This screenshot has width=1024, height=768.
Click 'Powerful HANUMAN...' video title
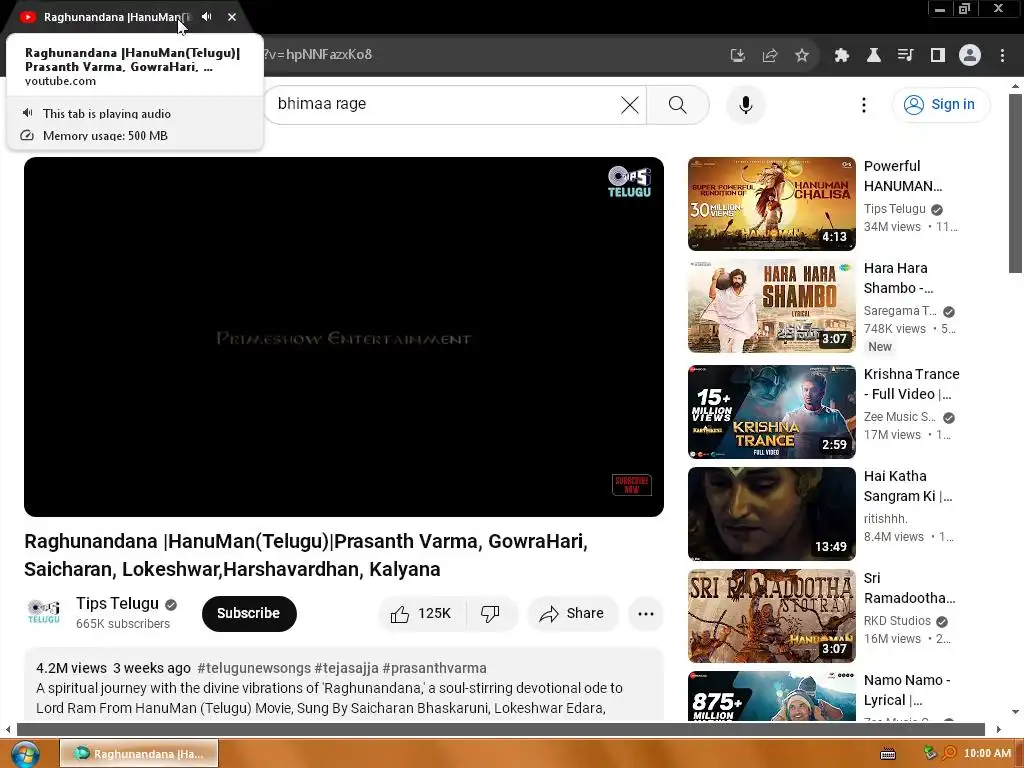pos(903,176)
